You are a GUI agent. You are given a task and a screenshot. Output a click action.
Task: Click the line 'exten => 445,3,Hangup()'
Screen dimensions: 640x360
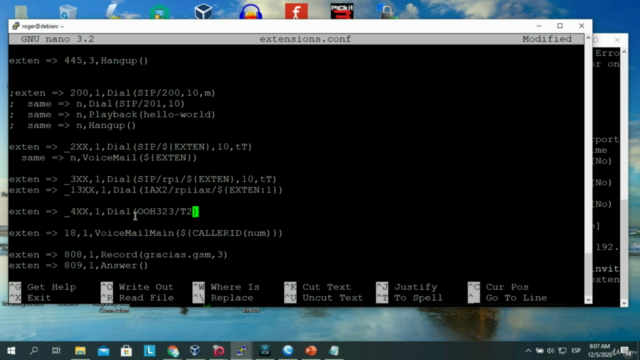point(79,61)
